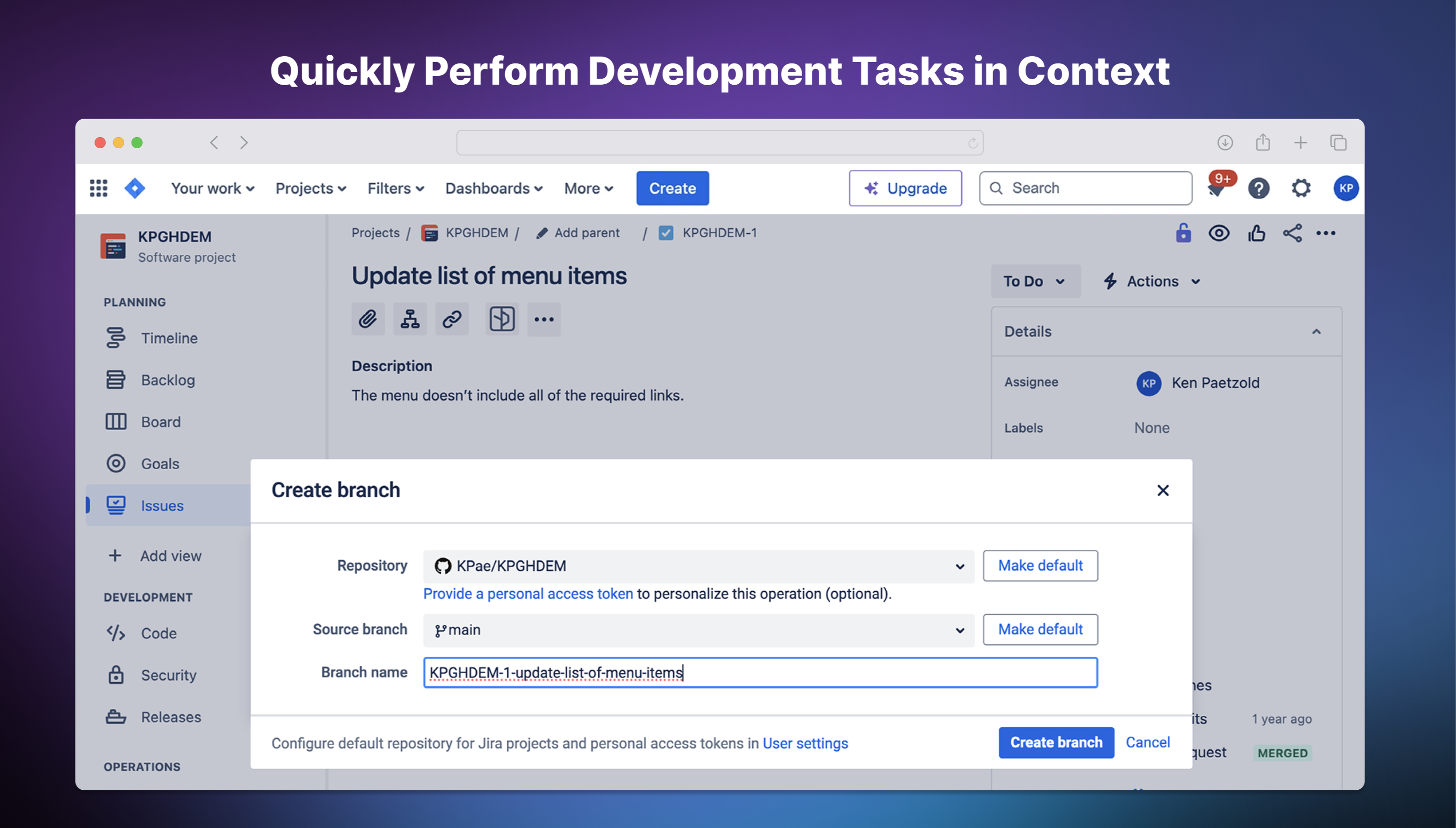
Task: Select Backlog in the sidebar
Action: [168, 380]
